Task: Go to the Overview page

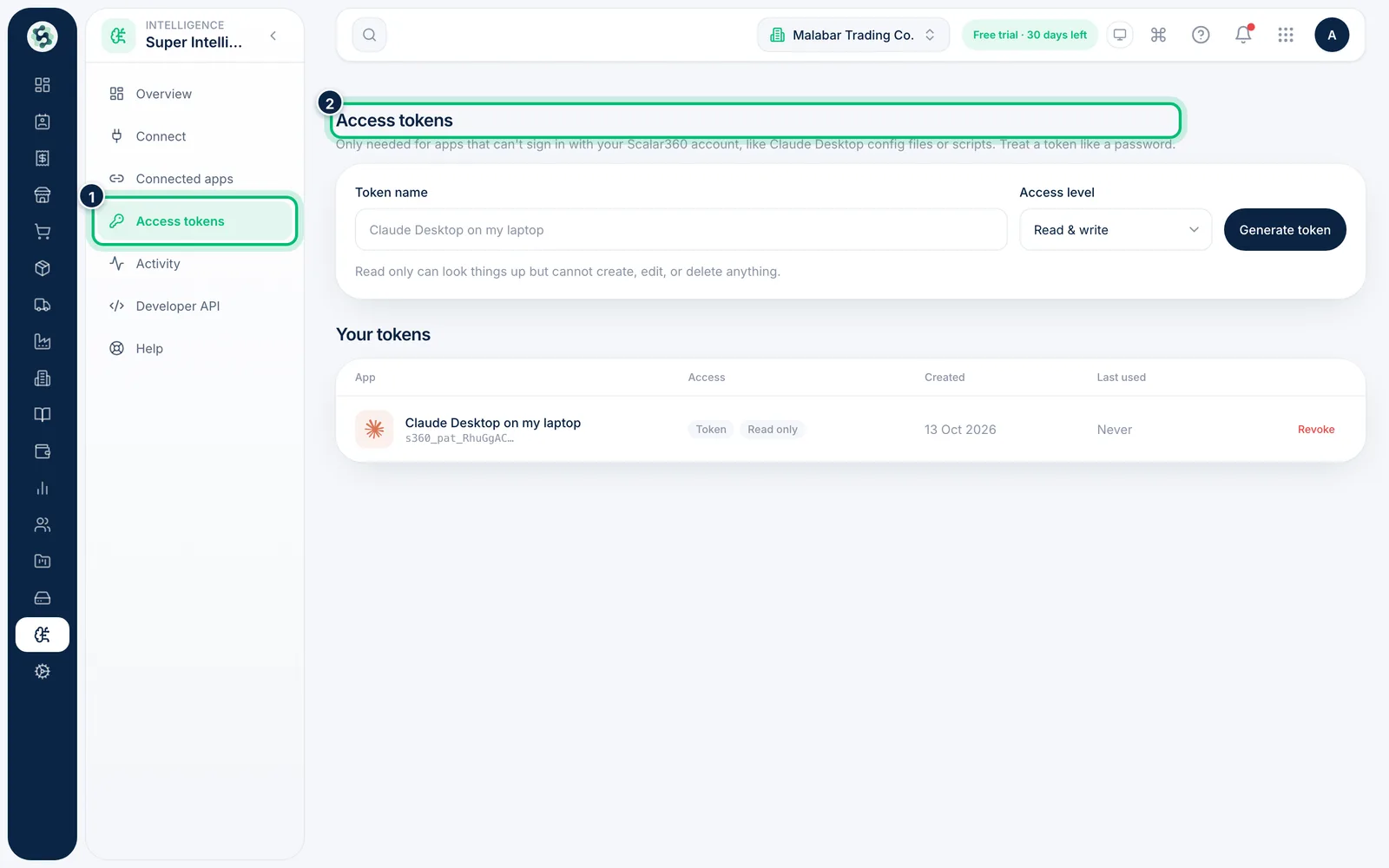Action: click(x=194, y=94)
